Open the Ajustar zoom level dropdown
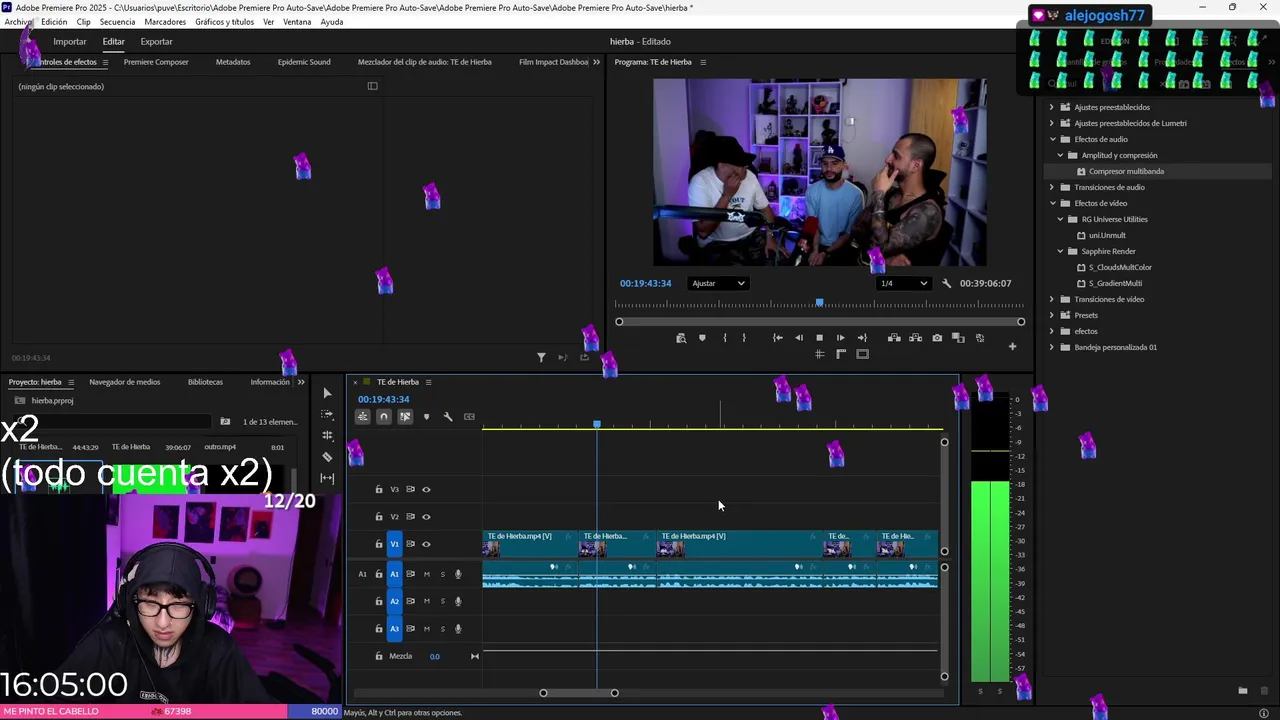Image resolution: width=1280 pixels, height=720 pixels. 718,283
